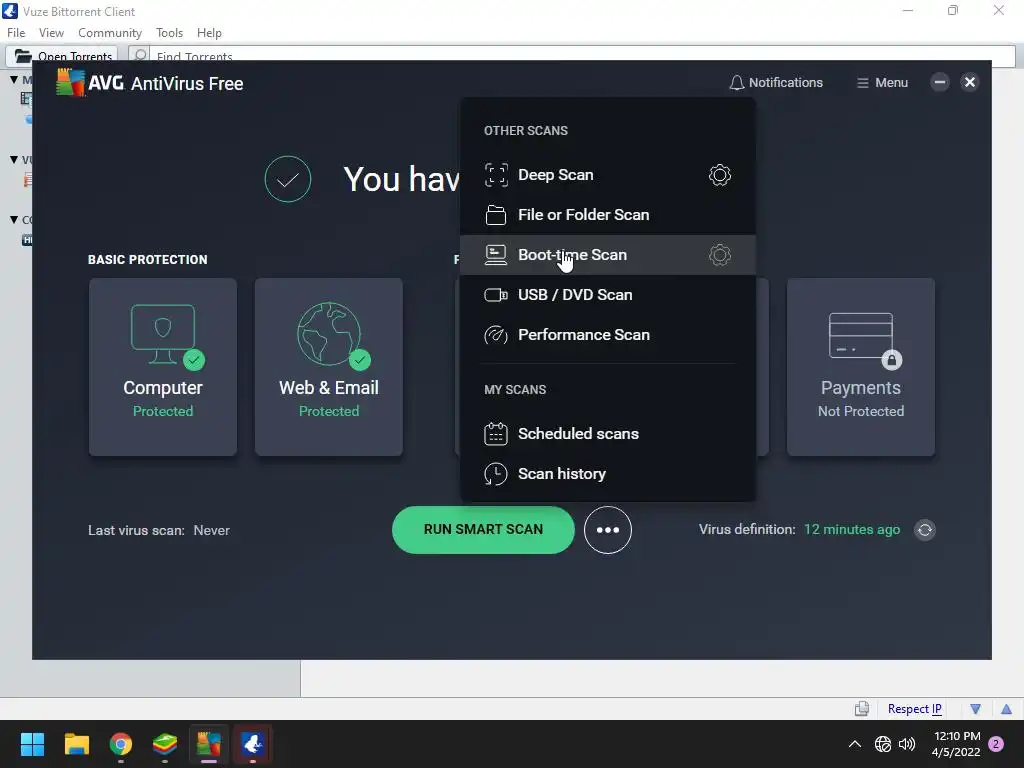Show hidden system tray icons
Screen dimensions: 1024x768
coord(854,744)
